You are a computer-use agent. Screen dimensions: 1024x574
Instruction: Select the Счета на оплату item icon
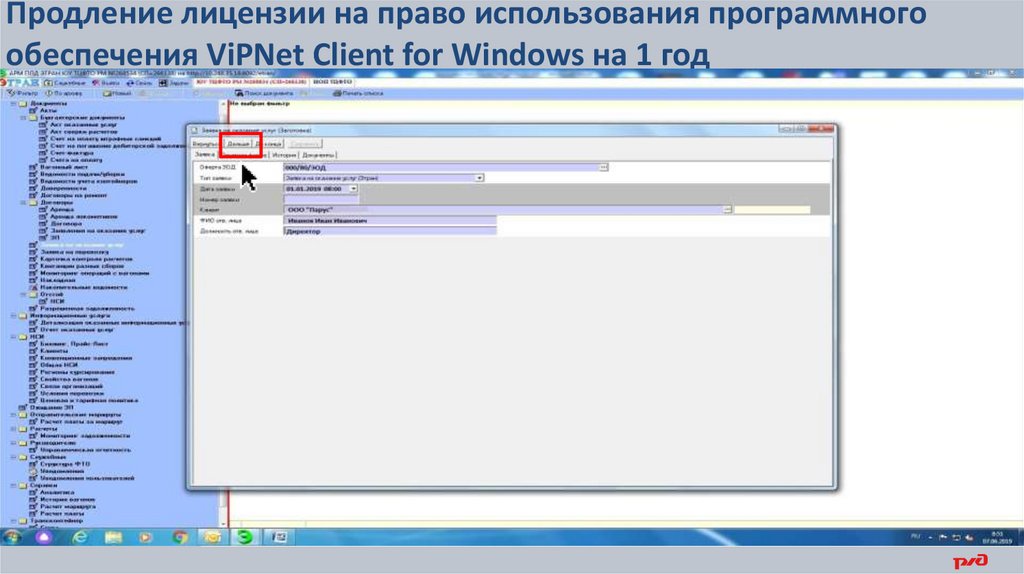43,160
